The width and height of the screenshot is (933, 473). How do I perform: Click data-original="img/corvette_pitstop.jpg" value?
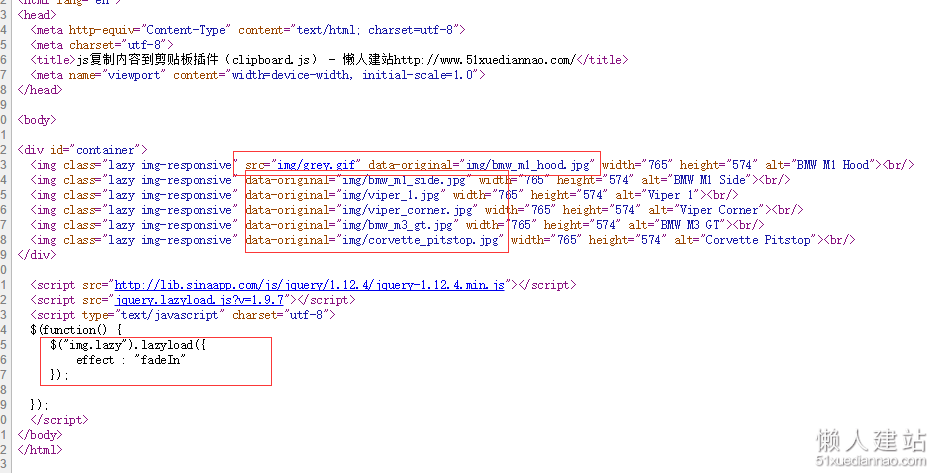[x=375, y=240]
